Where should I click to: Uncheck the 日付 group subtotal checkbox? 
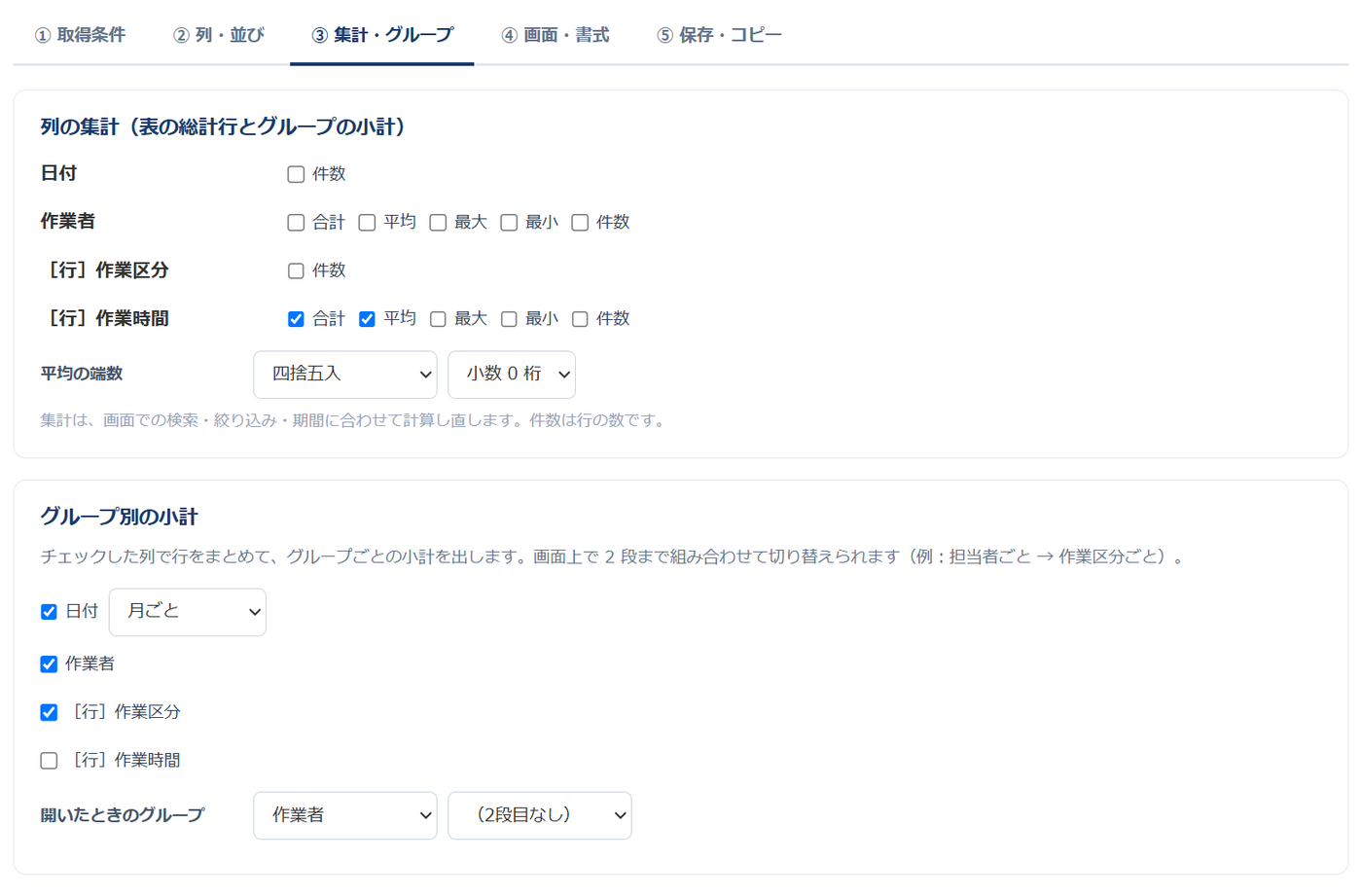point(49,612)
